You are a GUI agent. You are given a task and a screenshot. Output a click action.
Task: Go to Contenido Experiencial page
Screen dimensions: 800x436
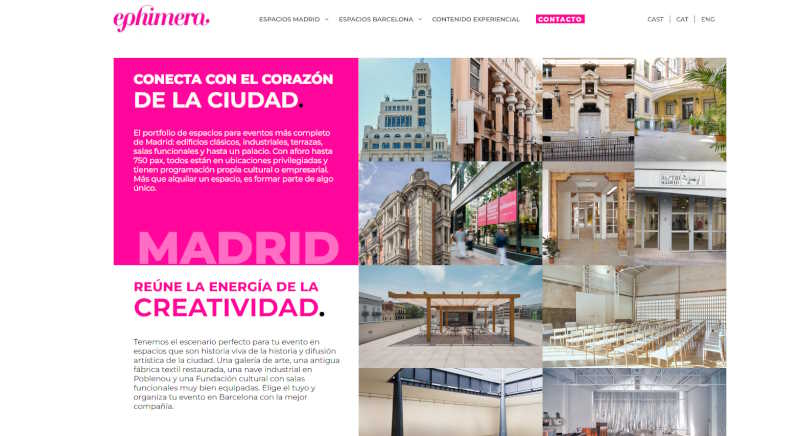tap(475, 19)
